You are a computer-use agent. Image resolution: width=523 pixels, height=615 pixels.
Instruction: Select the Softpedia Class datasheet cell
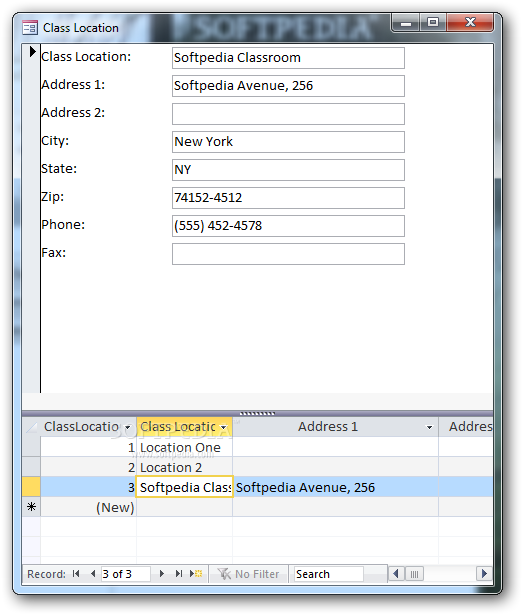click(184, 487)
